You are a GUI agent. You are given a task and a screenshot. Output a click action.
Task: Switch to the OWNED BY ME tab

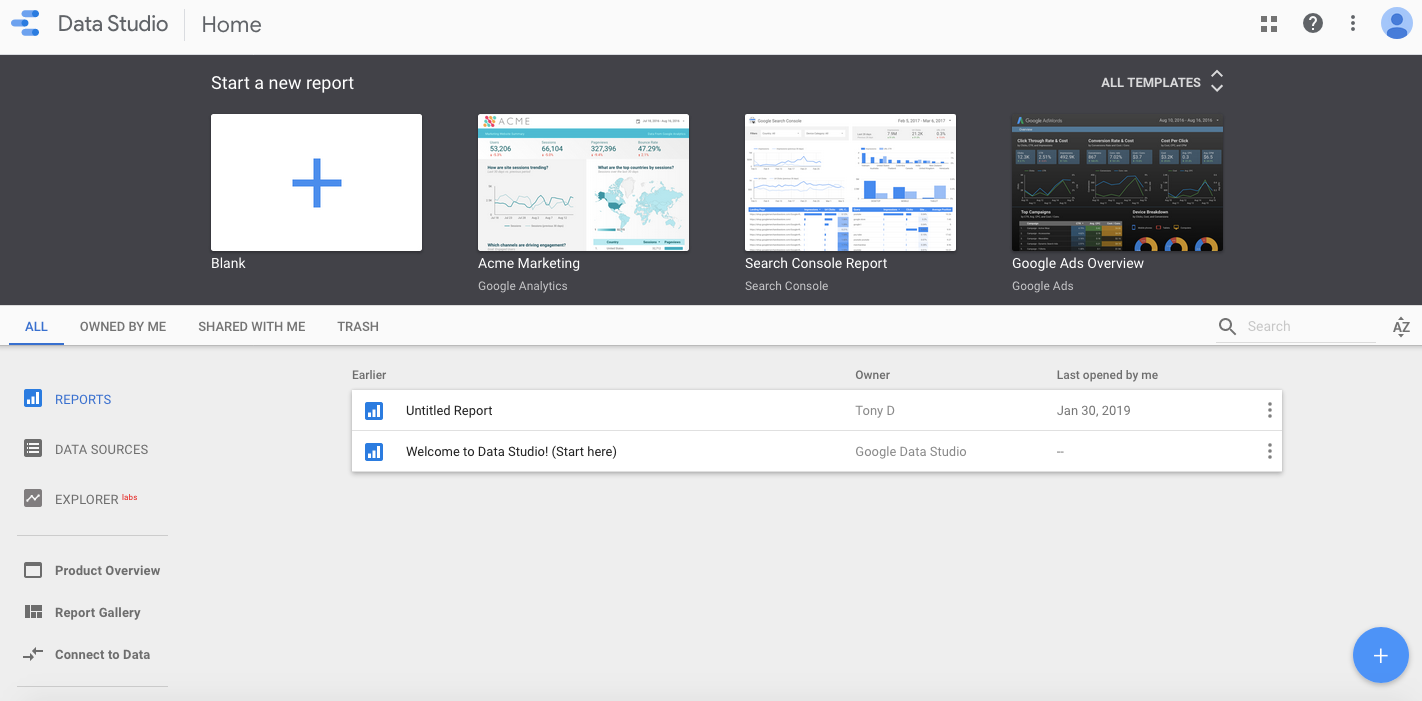click(x=123, y=326)
